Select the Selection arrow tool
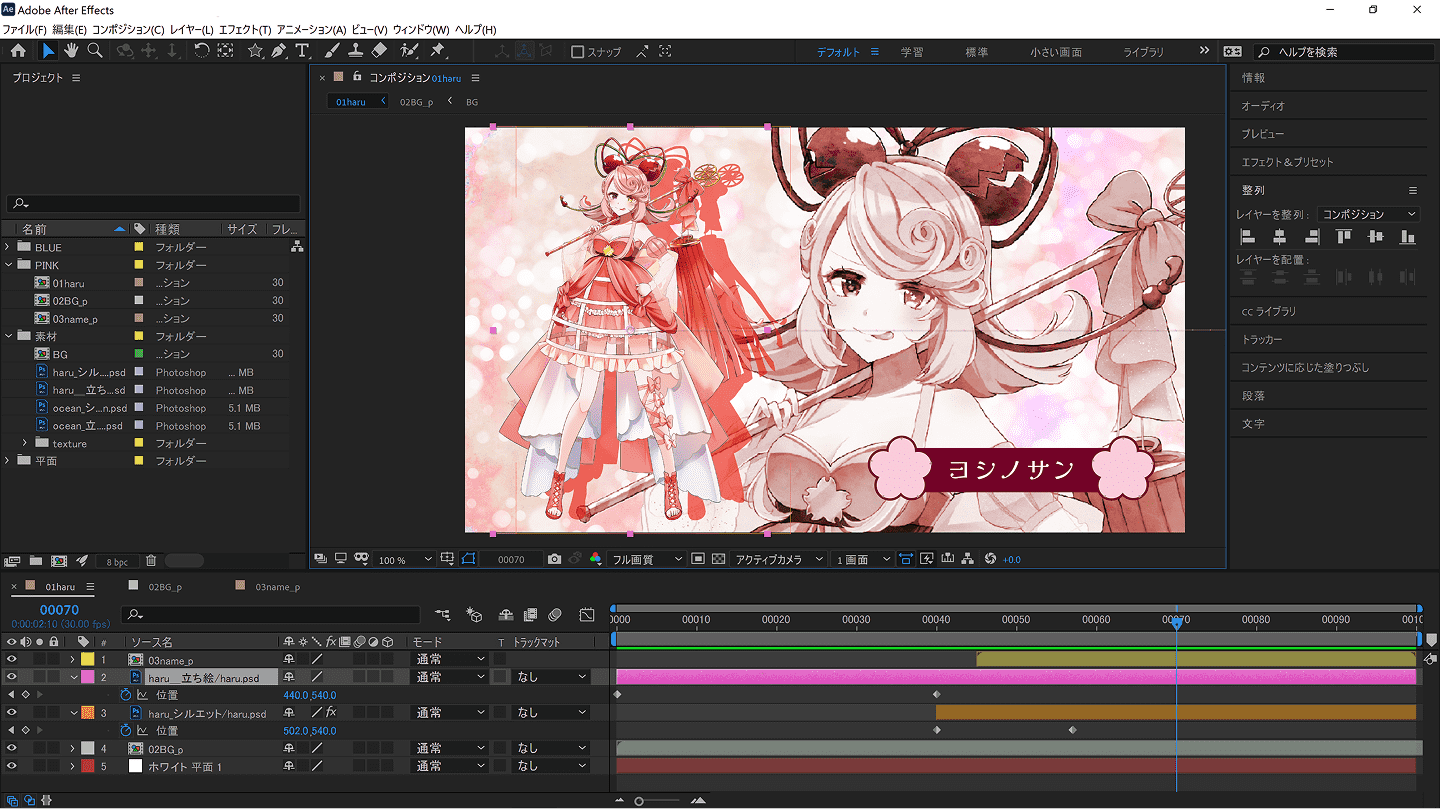This screenshot has width=1440, height=809. point(48,51)
